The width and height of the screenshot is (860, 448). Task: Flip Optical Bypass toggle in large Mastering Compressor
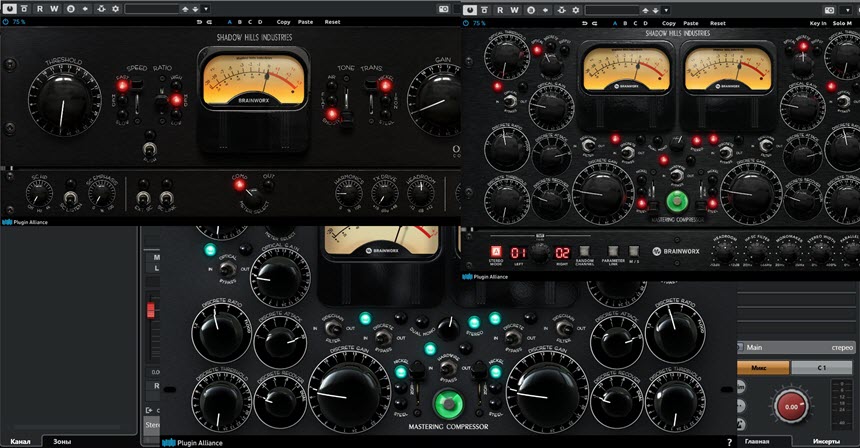228,269
